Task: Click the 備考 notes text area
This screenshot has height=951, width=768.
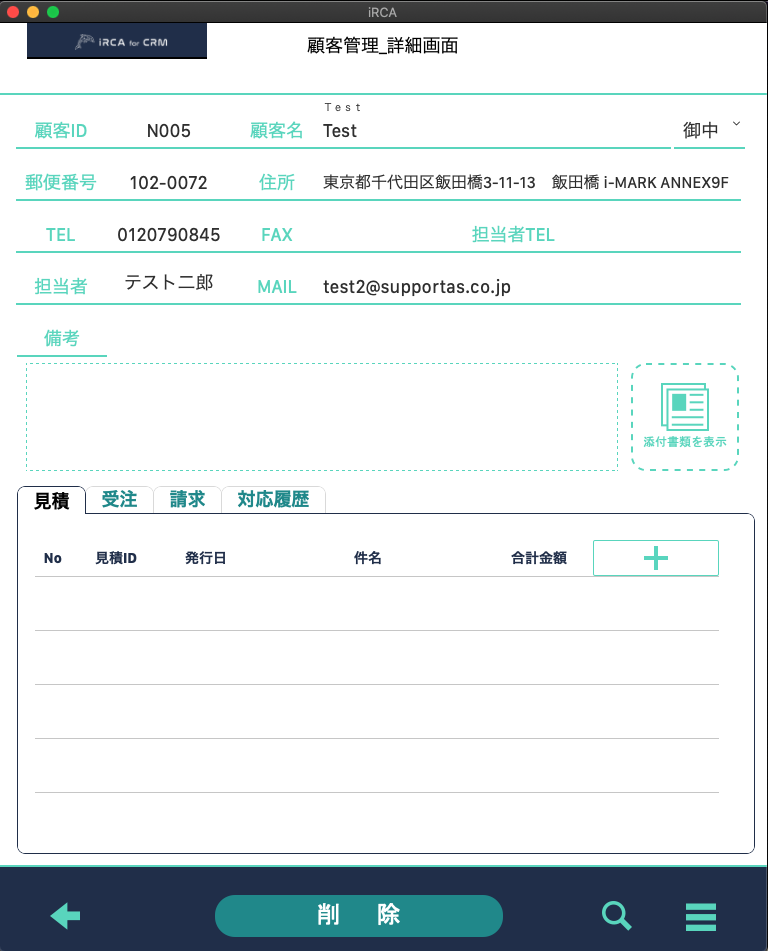Action: click(x=321, y=416)
